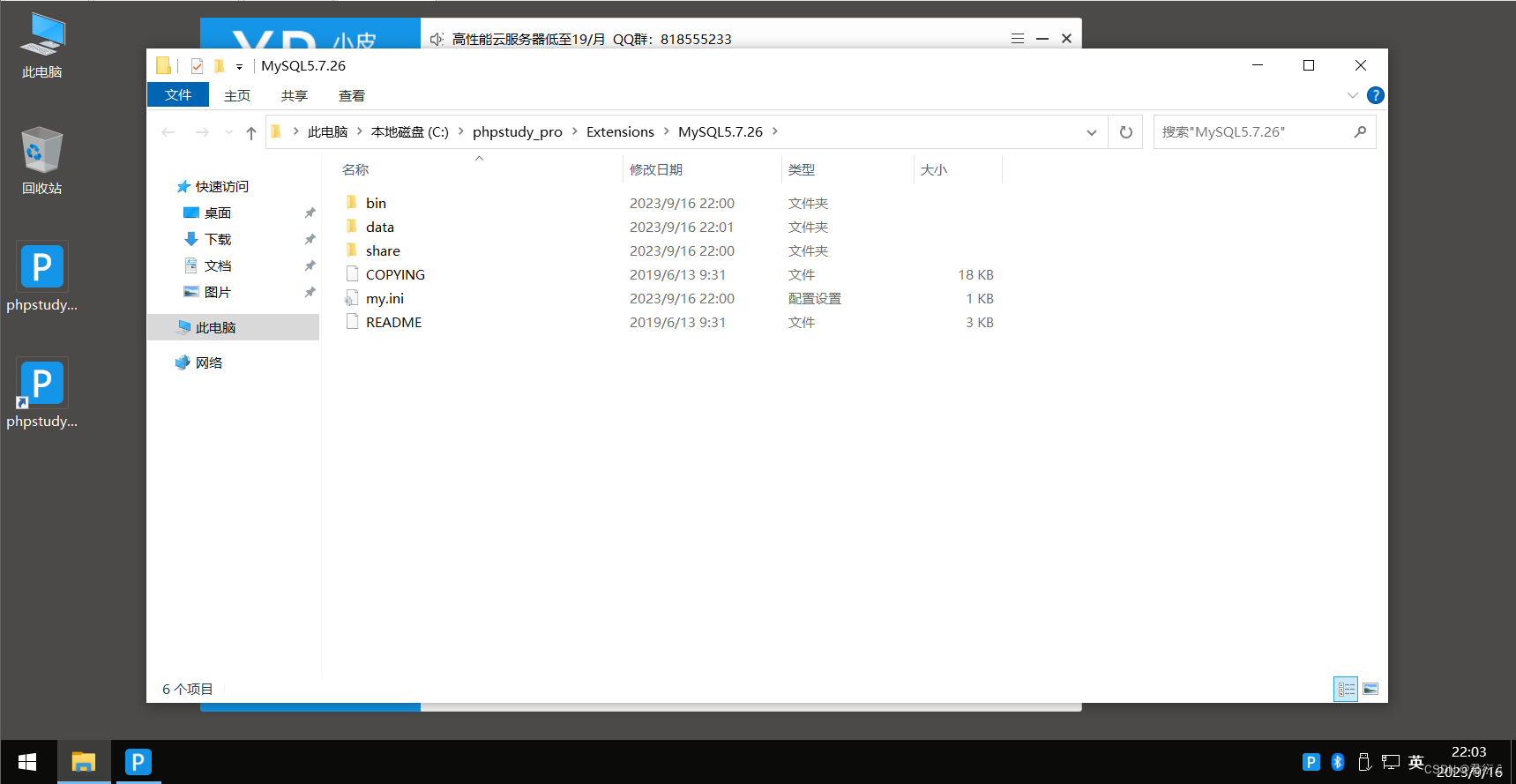Refresh the current folder view

1125,132
